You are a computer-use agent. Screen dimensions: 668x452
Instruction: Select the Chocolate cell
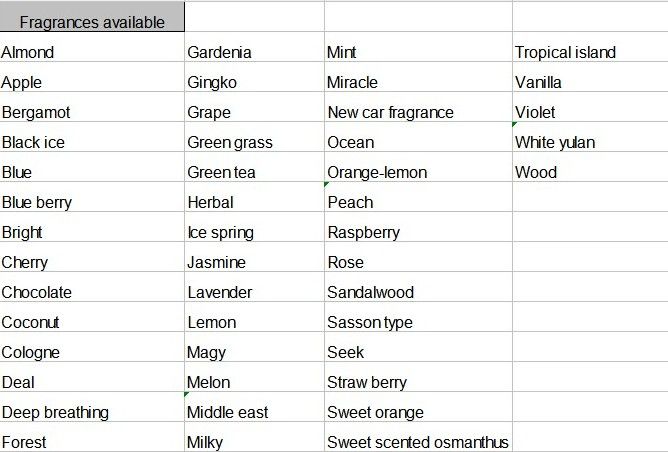click(37, 292)
